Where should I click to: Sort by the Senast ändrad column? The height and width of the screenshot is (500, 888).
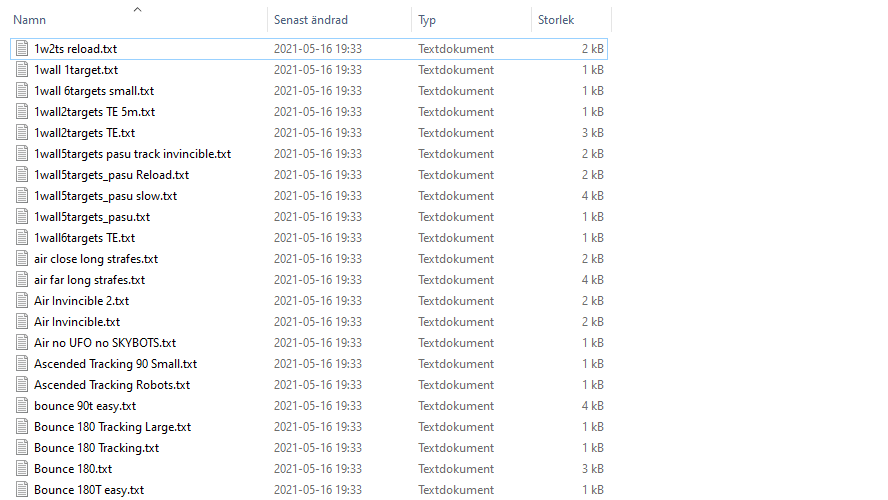[x=311, y=20]
